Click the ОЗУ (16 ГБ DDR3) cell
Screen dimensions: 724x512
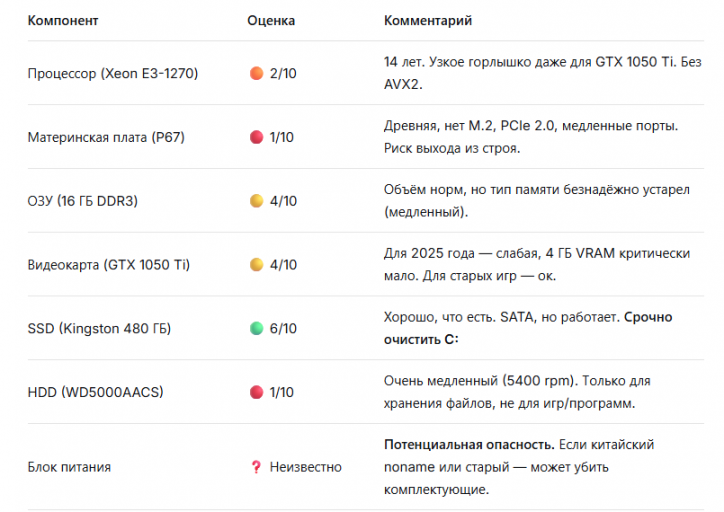(x=82, y=201)
